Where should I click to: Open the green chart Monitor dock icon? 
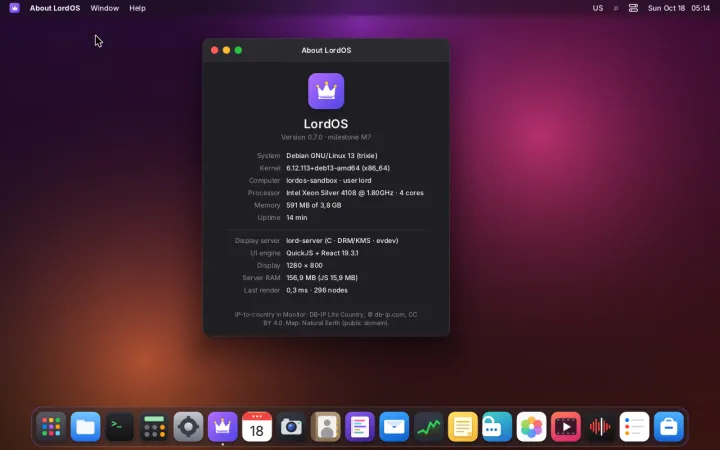[x=428, y=427]
